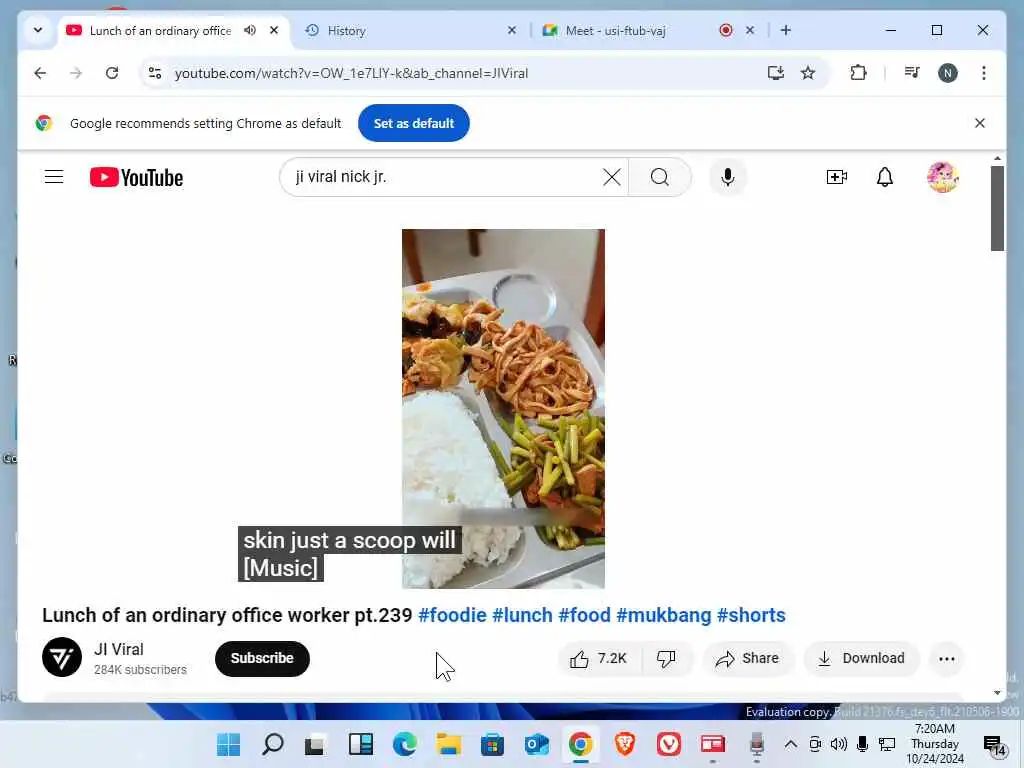Click the scrollbar down arrow
Screen dimensions: 1024x768
click(x=997, y=693)
